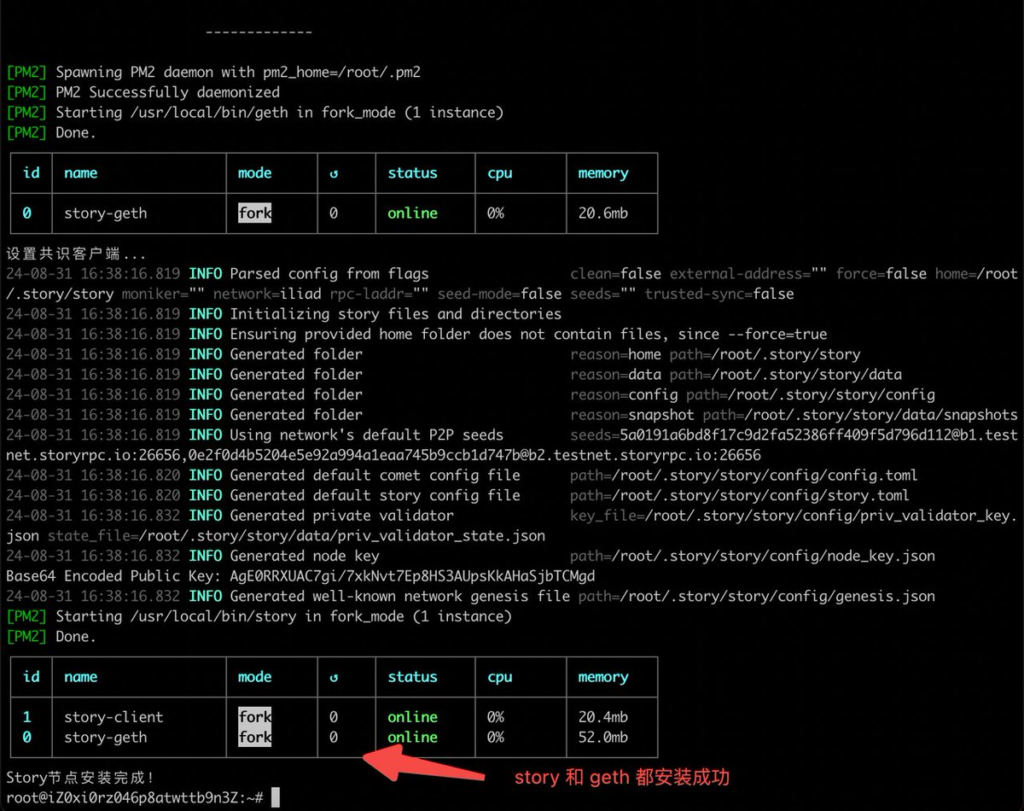Click 'Initializing story files and directories' message

(396, 314)
